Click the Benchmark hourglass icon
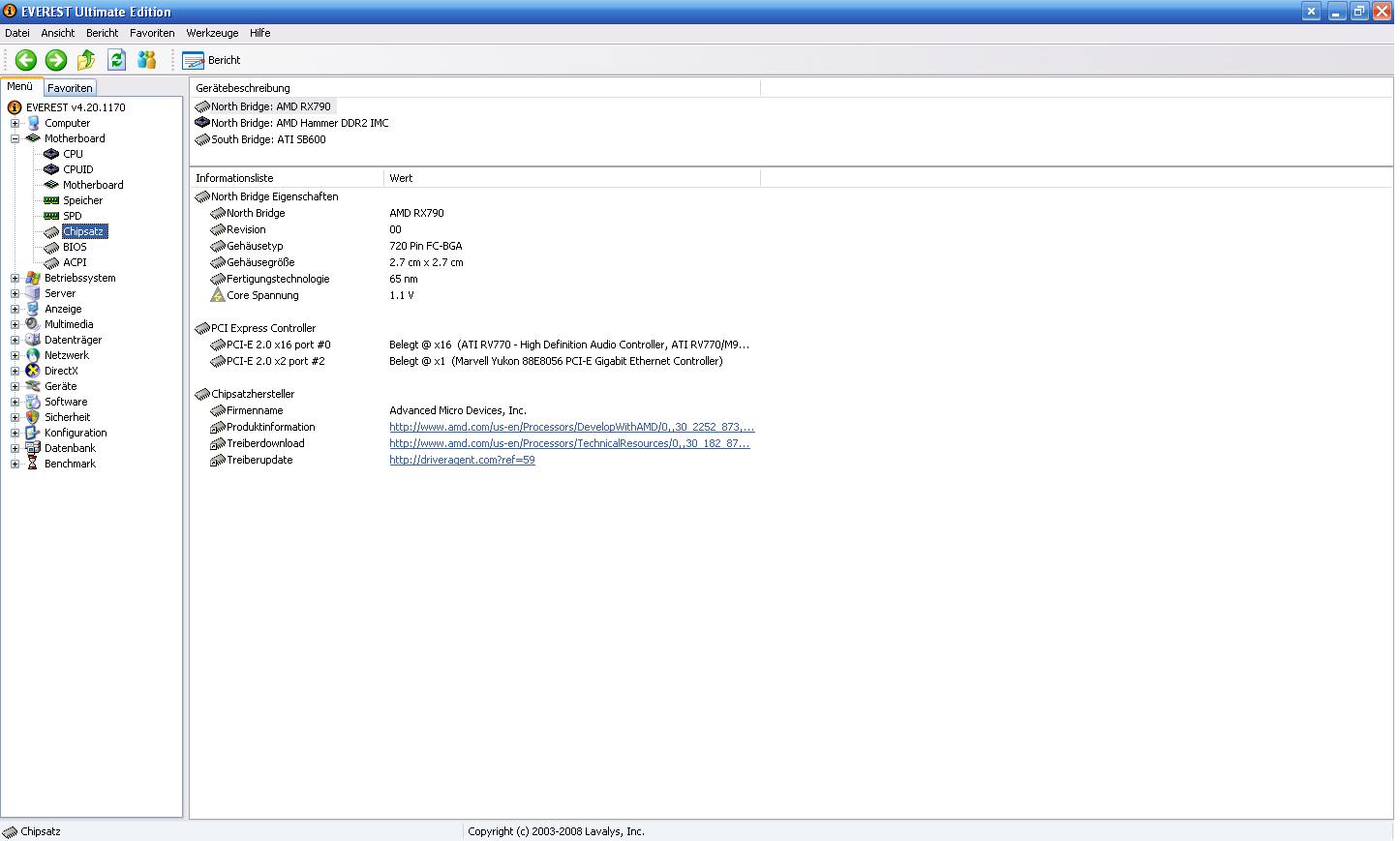Viewport: 1400px width, 841px height. pos(33,464)
